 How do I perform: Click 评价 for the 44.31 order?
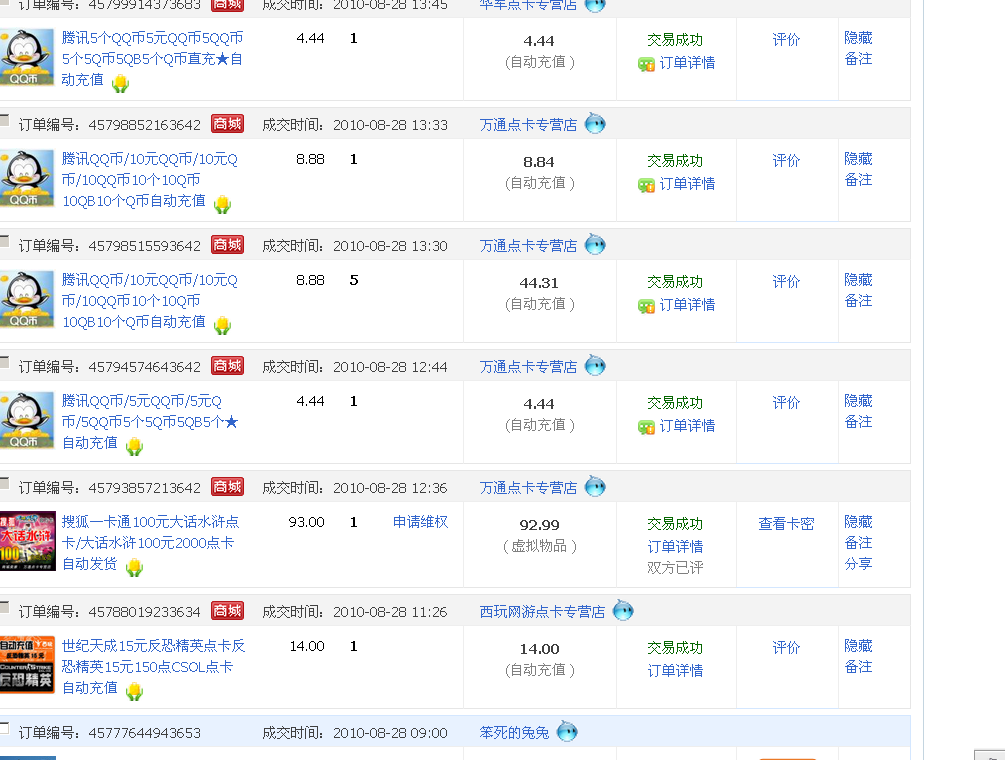coord(786,282)
